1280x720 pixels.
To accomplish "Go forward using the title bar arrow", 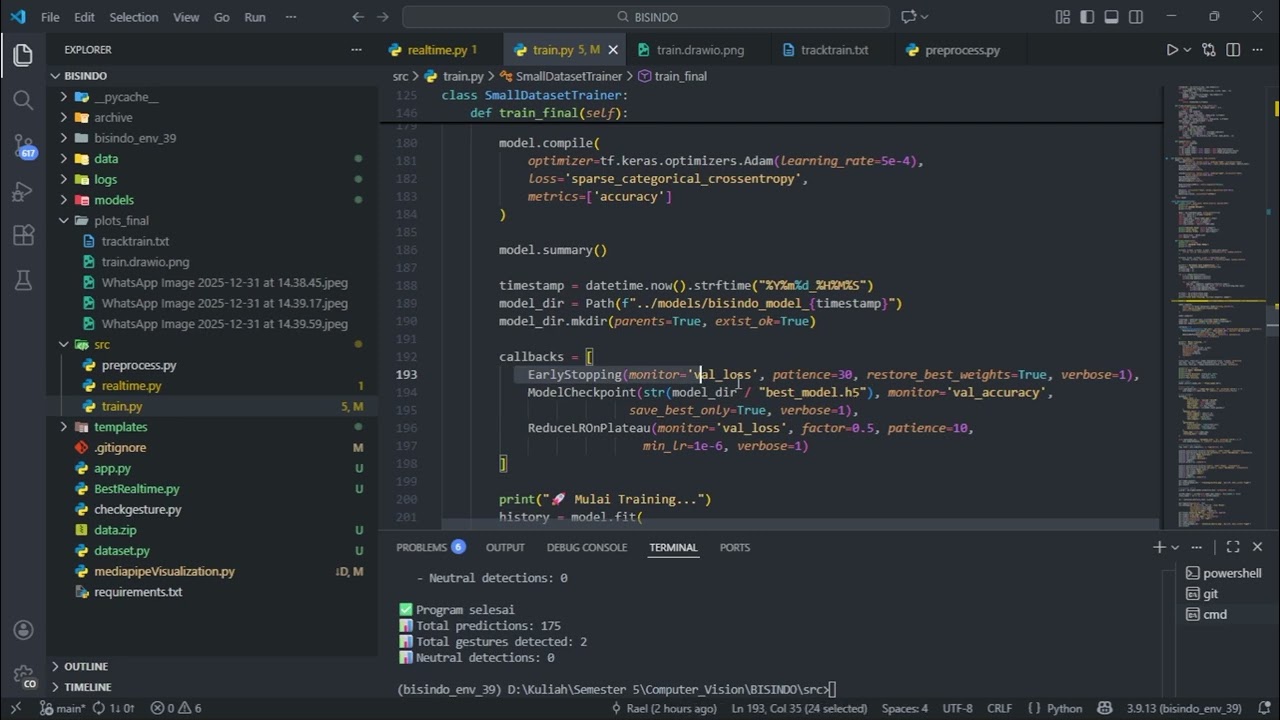I will click(x=384, y=17).
